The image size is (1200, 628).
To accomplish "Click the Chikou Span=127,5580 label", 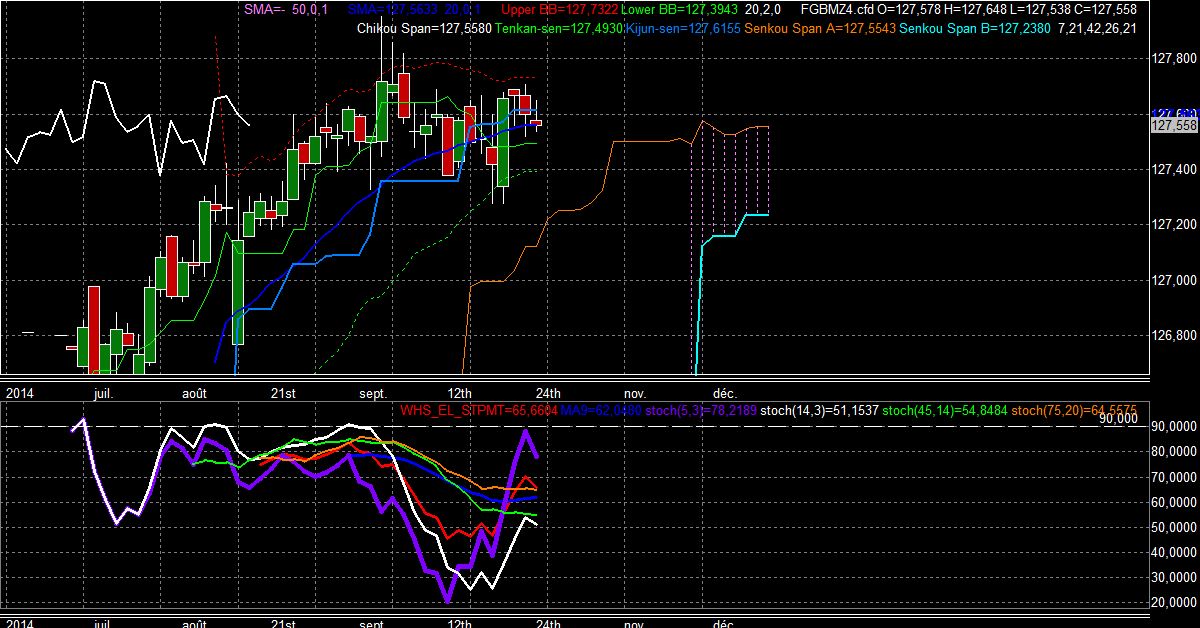I will click(423, 28).
